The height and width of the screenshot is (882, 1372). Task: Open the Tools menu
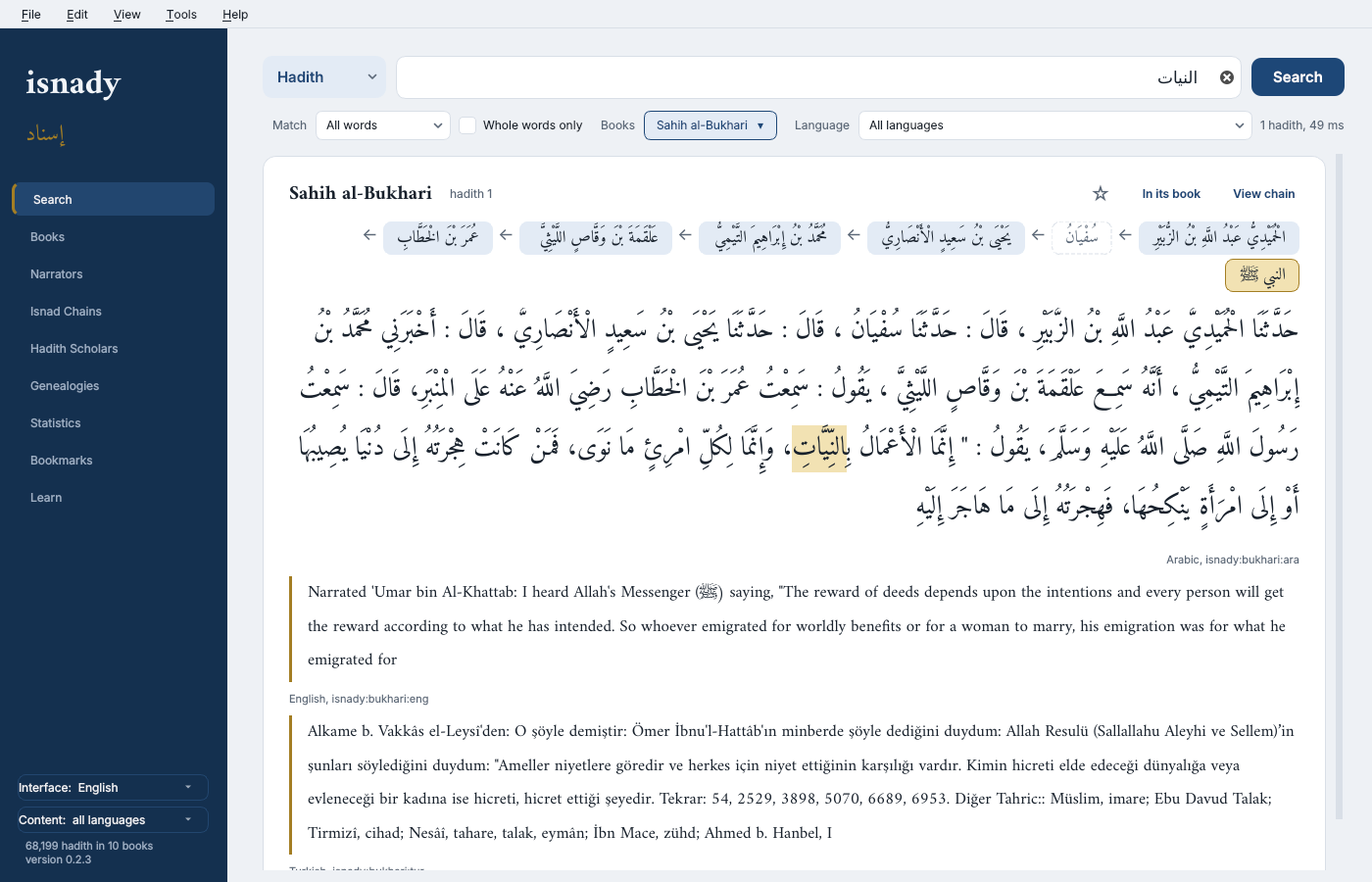point(181,15)
